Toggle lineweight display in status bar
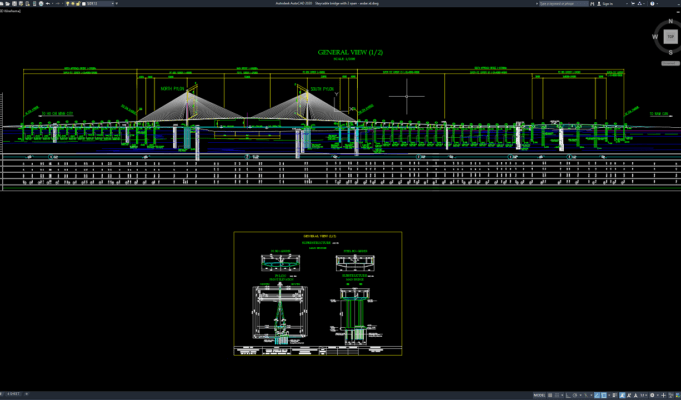This screenshot has height=400, width=681. coord(614,395)
